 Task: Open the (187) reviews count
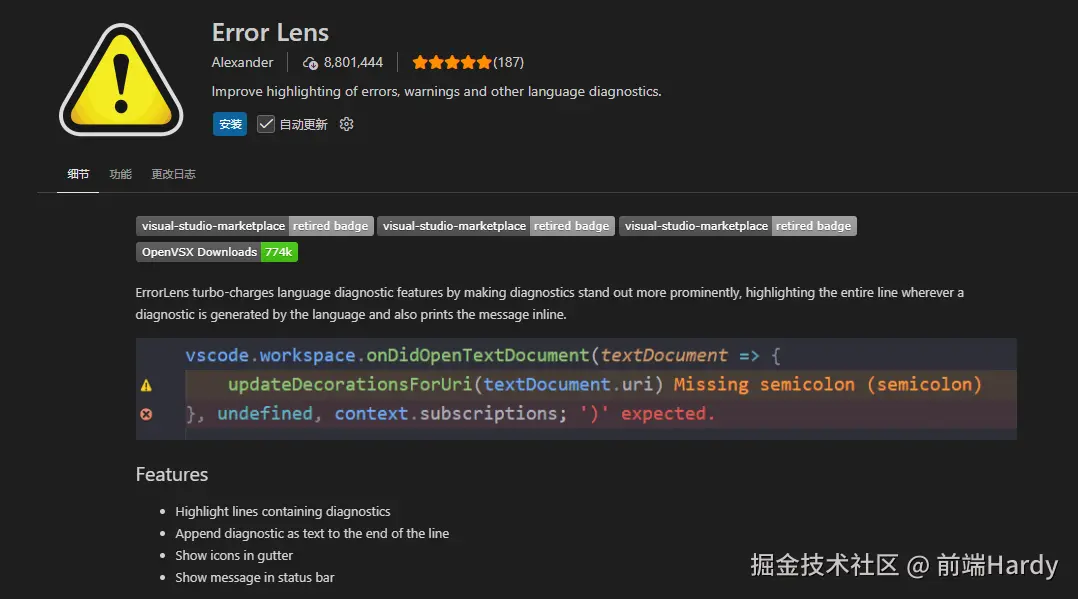[508, 63]
